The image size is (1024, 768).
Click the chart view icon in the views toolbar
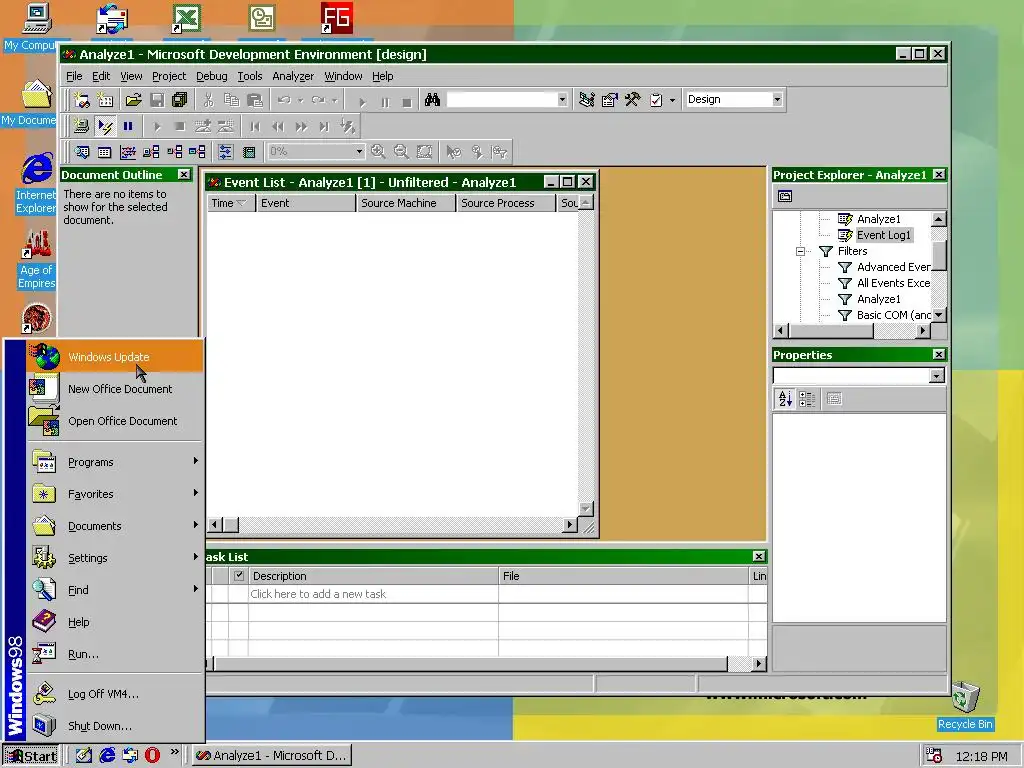[x=128, y=152]
